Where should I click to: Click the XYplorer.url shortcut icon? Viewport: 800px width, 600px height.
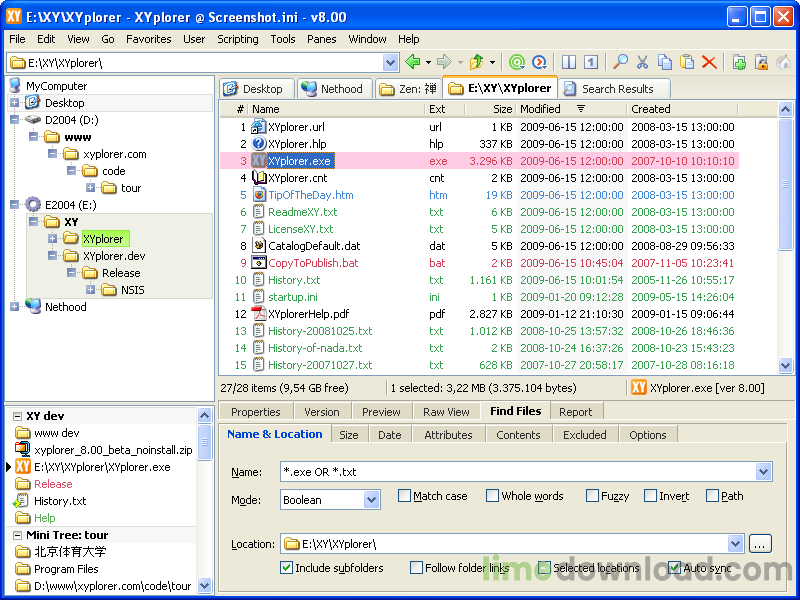259,127
